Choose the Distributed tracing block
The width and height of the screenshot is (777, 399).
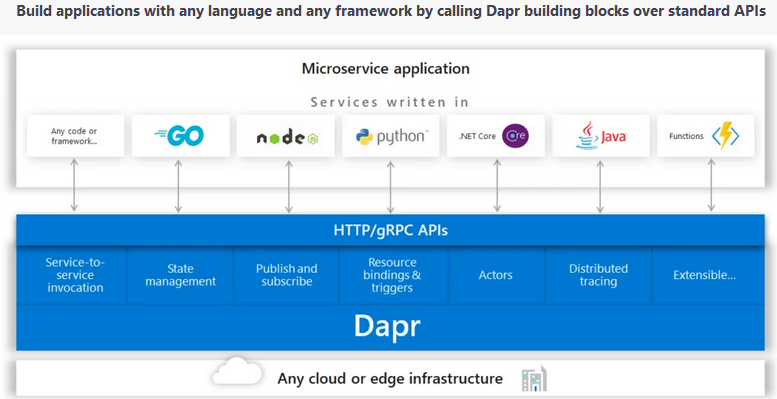click(599, 275)
